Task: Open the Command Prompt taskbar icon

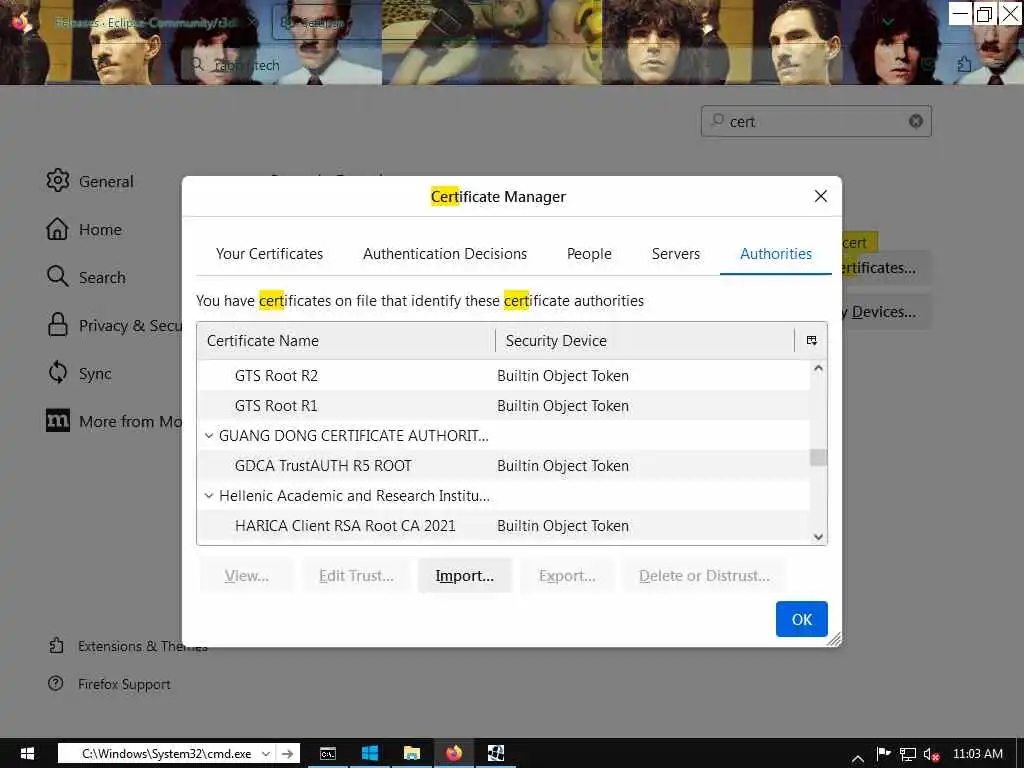Action: pos(328,753)
